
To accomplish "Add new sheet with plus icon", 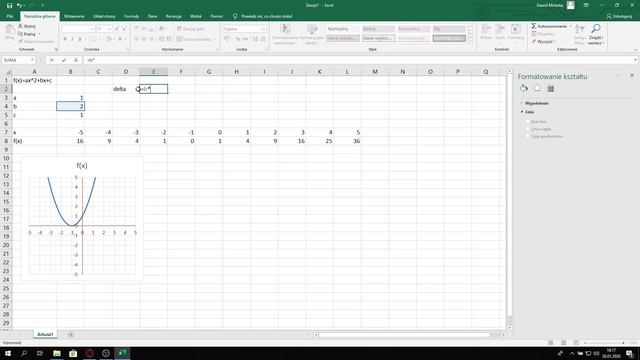I will (x=71, y=335).
